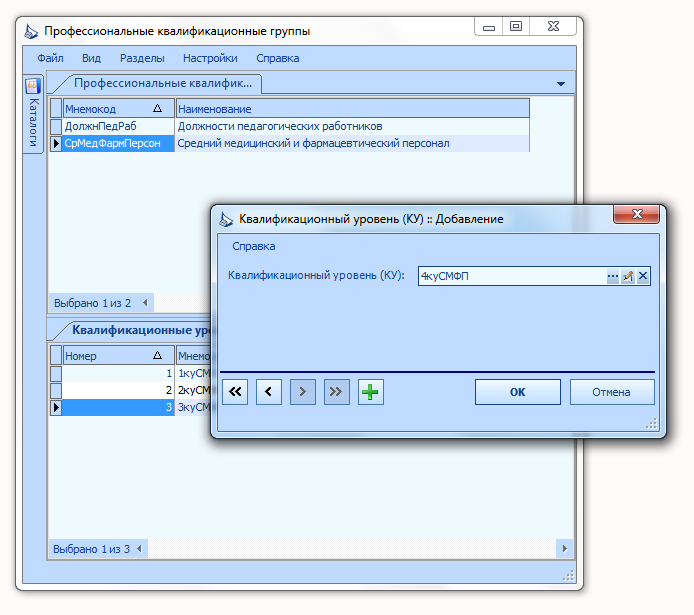694x615 pixels.
Task: Click the app icon in the main window title bar
Action: [31, 31]
